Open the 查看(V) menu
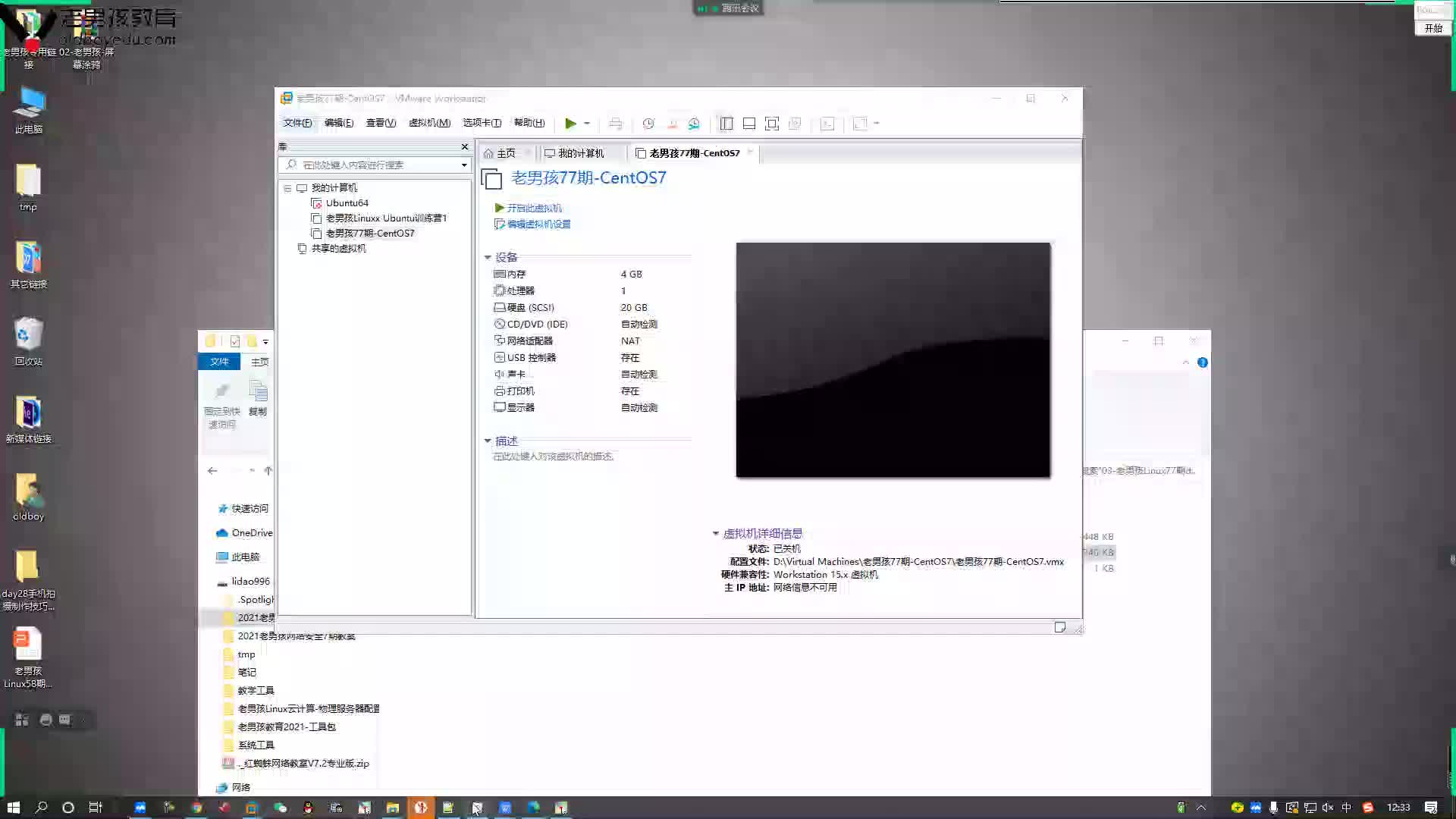Viewport: 1456px width, 819px height. pos(381,123)
